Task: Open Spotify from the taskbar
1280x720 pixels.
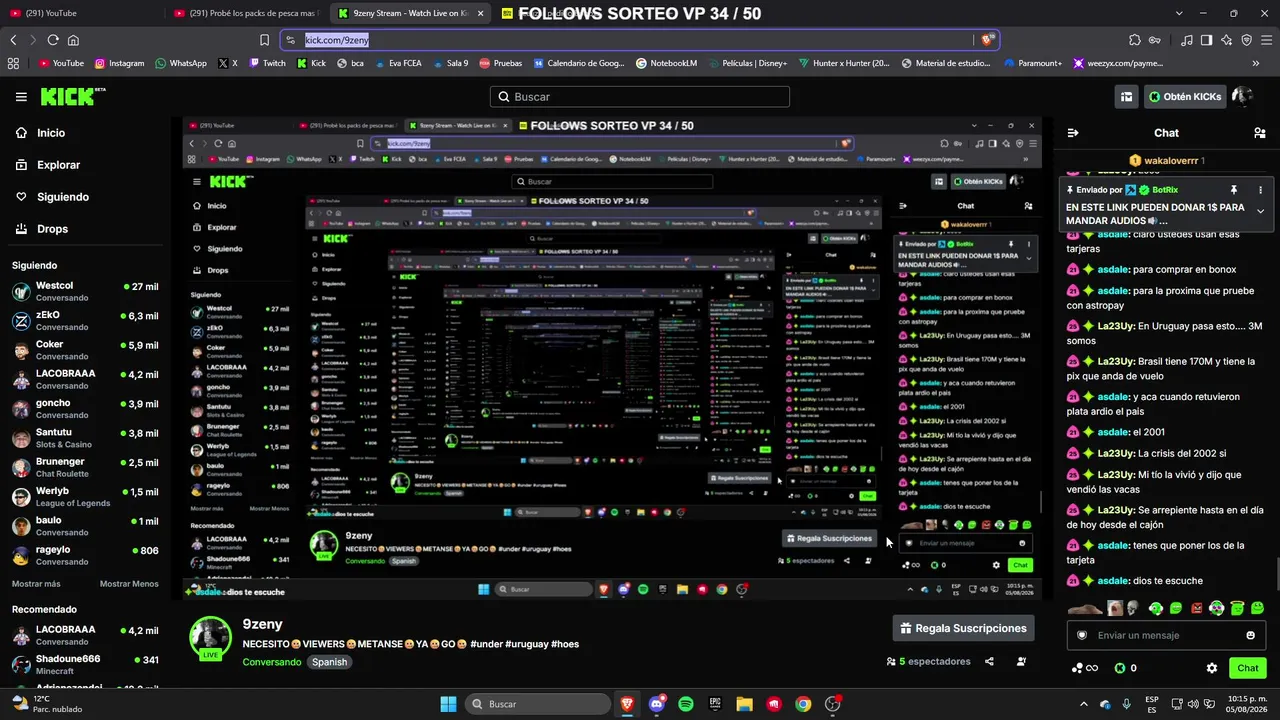Action: 686,704
